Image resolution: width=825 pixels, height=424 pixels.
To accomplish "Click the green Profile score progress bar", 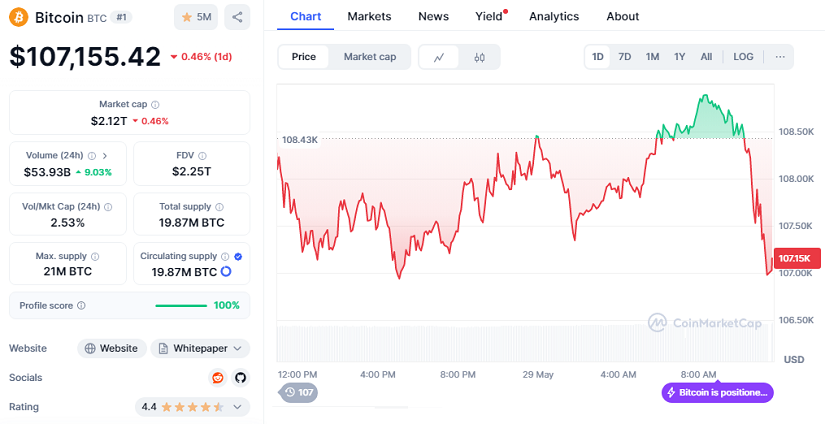I will coord(181,306).
